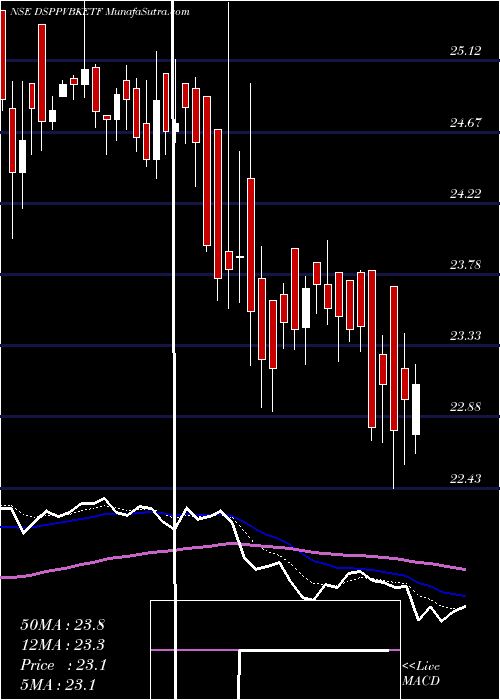This screenshot has width=500, height=700.
Task: Click the <<Live MACD label
Action: pyautogui.click(x=421, y=673)
